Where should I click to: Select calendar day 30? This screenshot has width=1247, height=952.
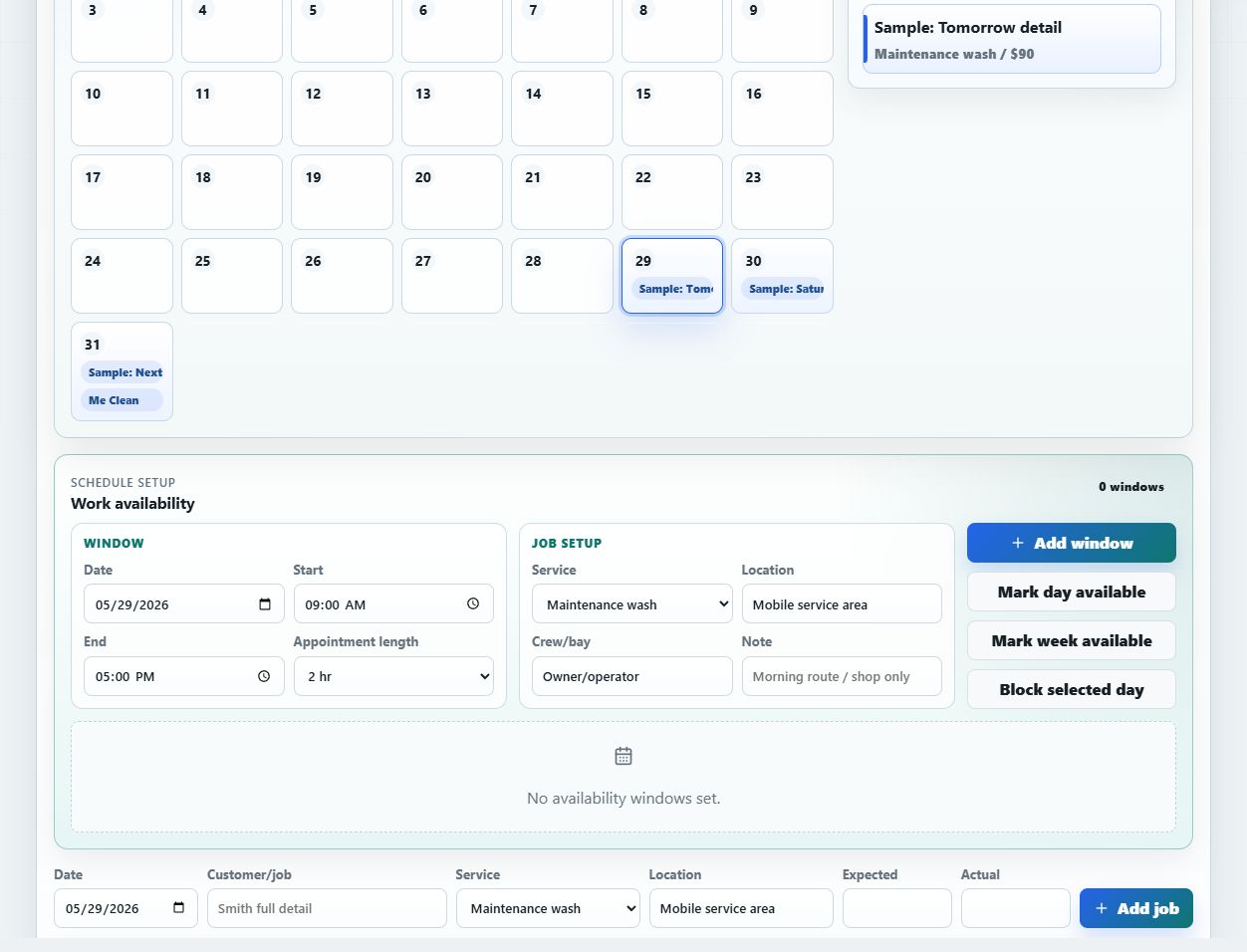click(x=782, y=276)
